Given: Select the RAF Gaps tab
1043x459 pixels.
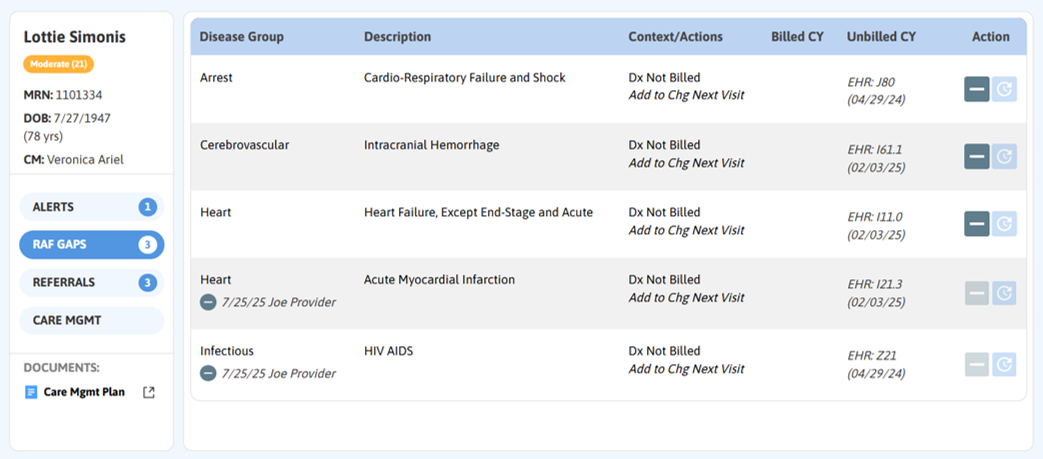Looking at the screenshot, I should 91,245.
